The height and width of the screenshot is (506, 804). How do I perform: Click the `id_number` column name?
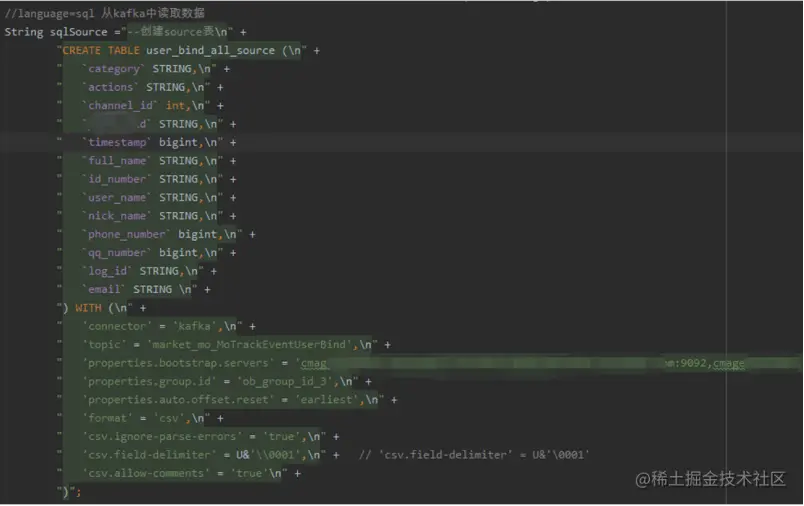pyautogui.click(x=117, y=179)
